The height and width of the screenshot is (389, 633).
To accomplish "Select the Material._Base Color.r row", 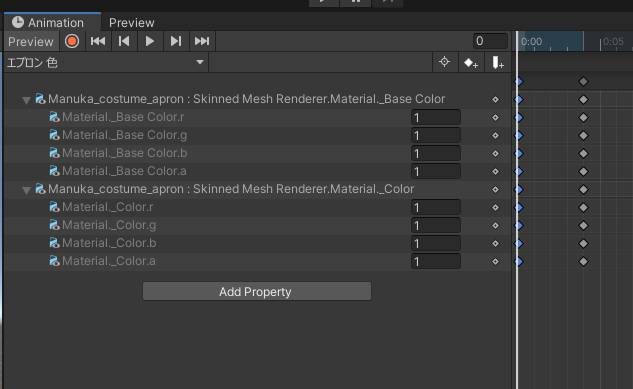I will [256, 117].
